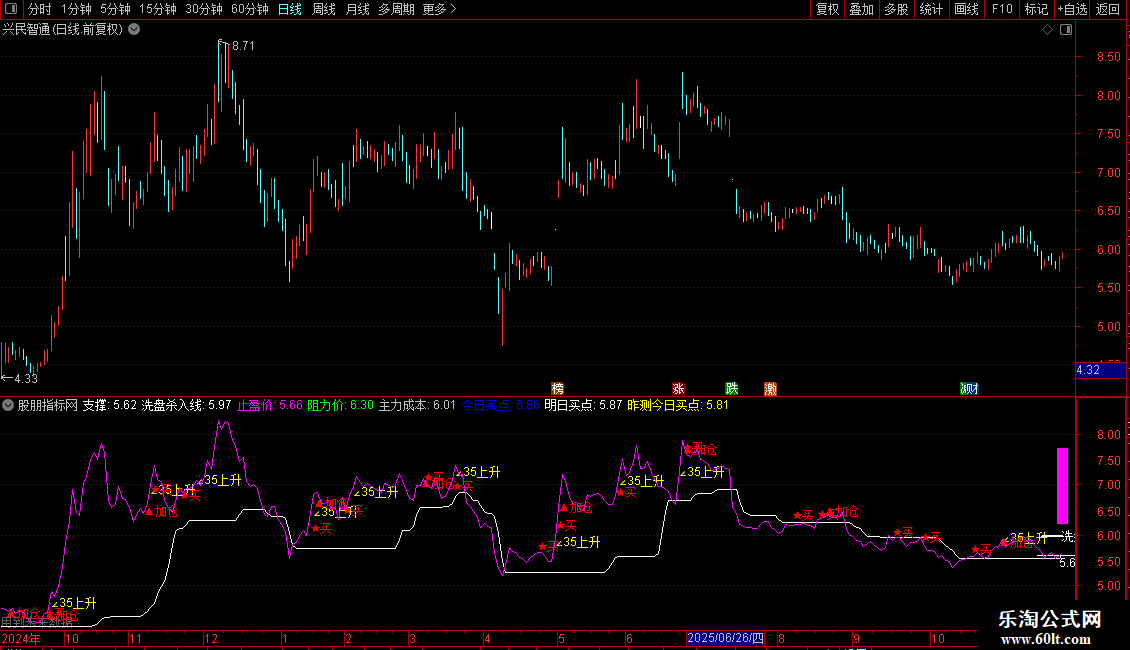
Task: Click the 返回 back button
Action: (1108, 9)
